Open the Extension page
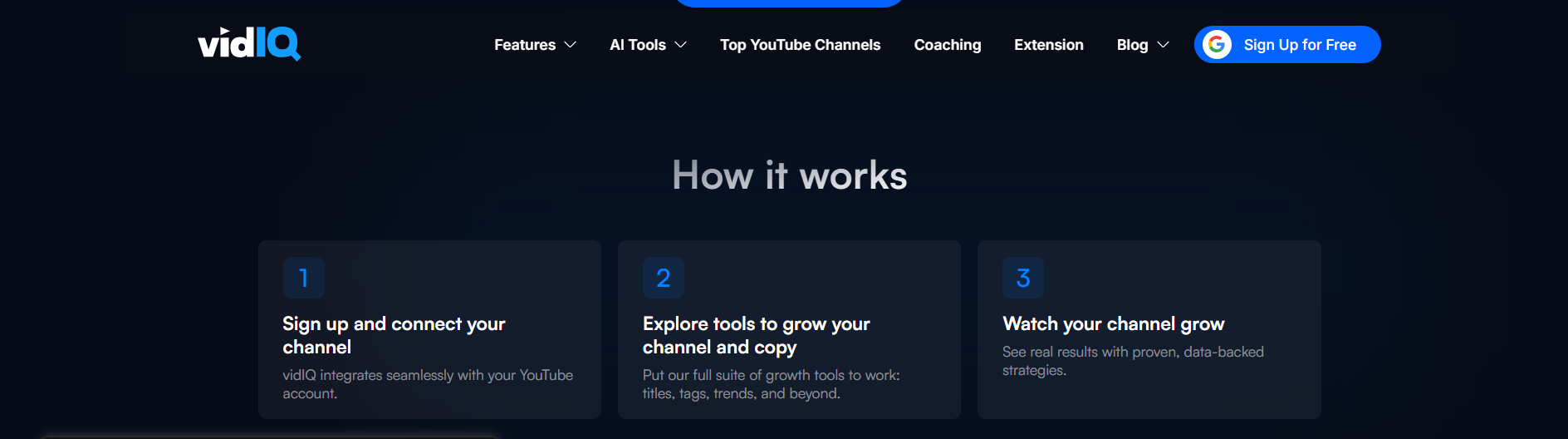 pos(1048,45)
